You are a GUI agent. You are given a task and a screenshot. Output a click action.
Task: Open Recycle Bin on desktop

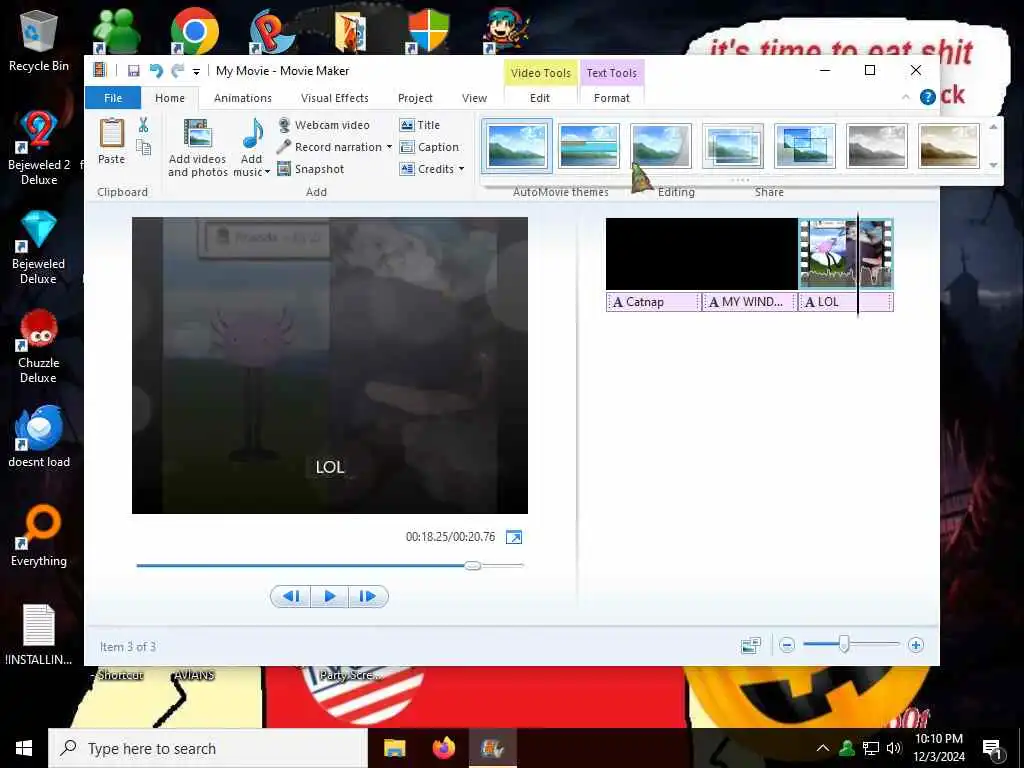(x=39, y=40)
